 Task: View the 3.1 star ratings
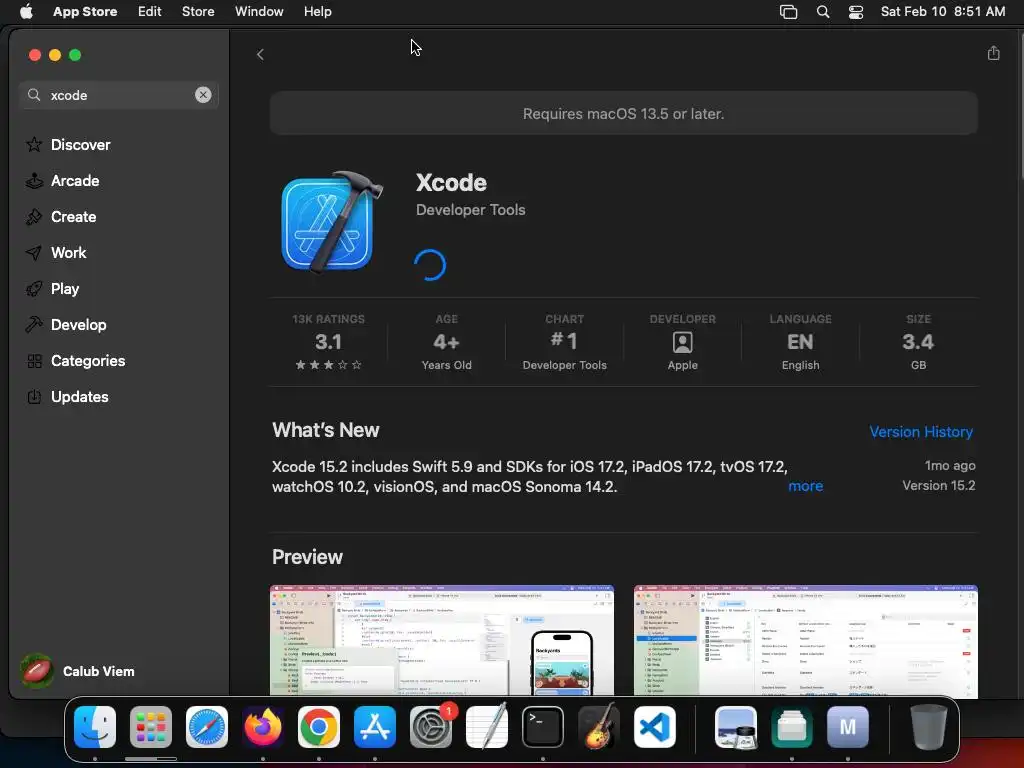(328, 342)
